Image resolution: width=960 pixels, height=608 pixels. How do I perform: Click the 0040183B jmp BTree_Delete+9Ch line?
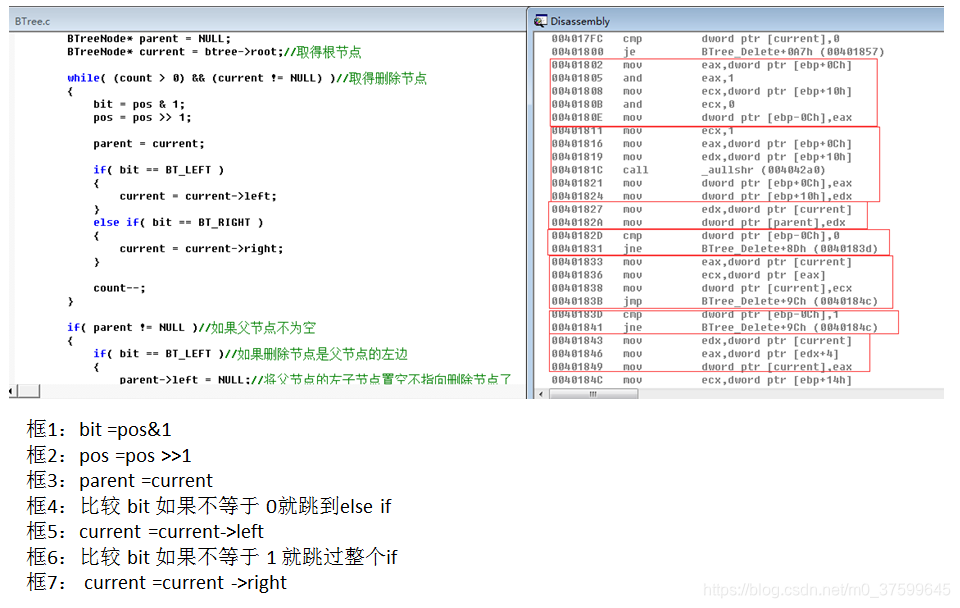[714, 301]
